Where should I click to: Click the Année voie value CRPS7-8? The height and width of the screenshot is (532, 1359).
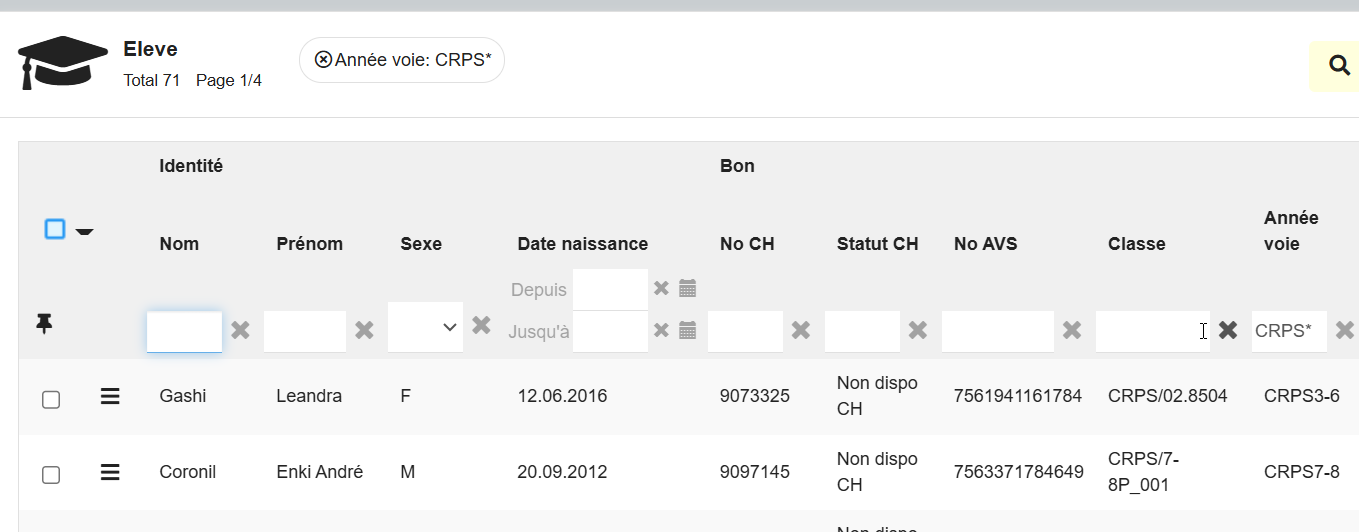tap(1302, 472)
